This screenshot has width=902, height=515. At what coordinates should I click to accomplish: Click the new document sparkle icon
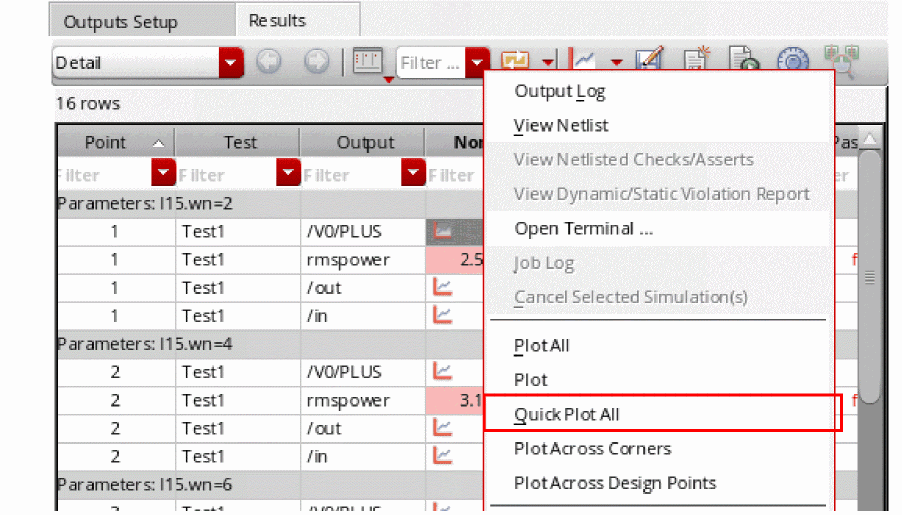pyautogui.click(x=697, y=59)
